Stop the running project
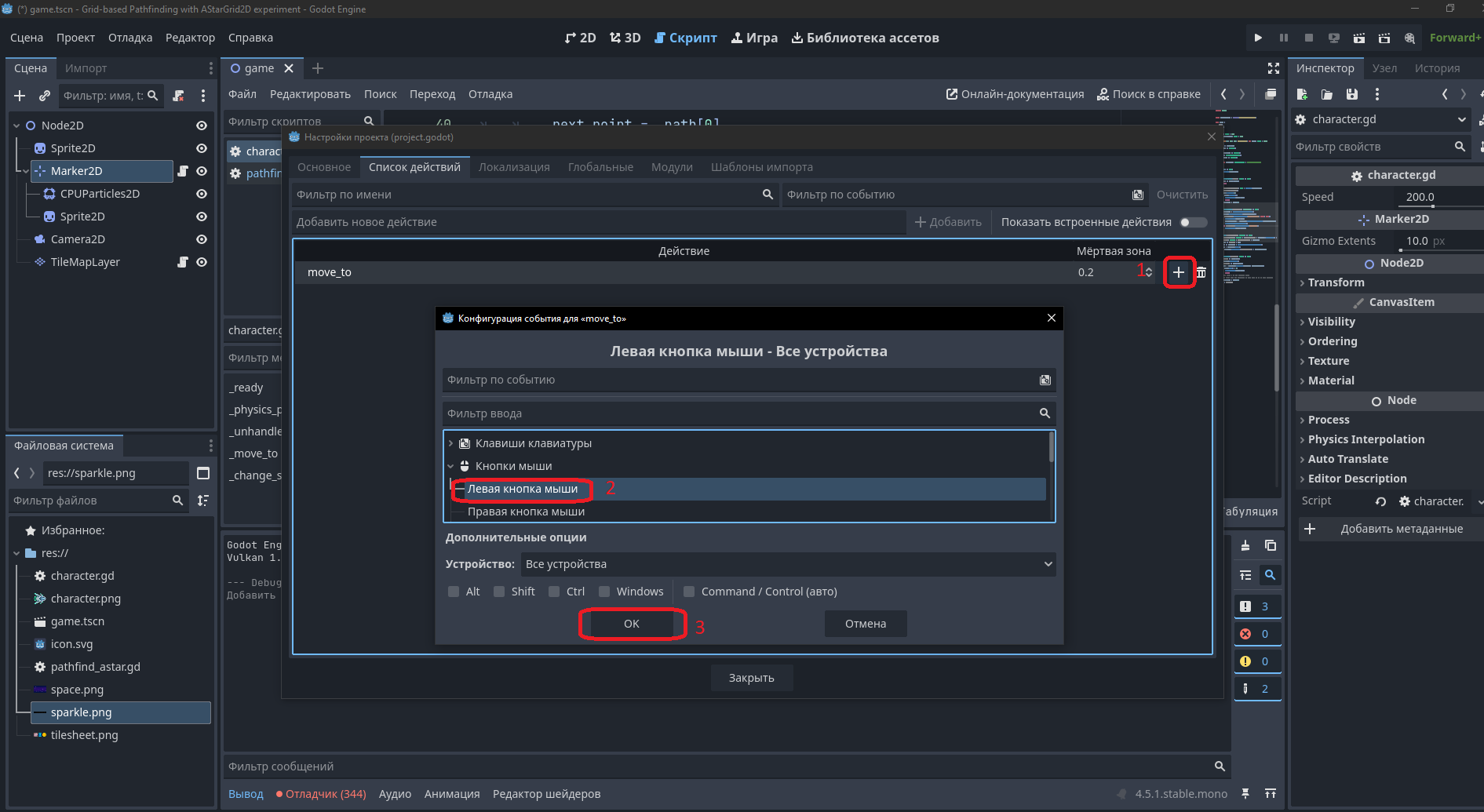The height and width of the screenshot is (812, 1484). coord(1309,38)
